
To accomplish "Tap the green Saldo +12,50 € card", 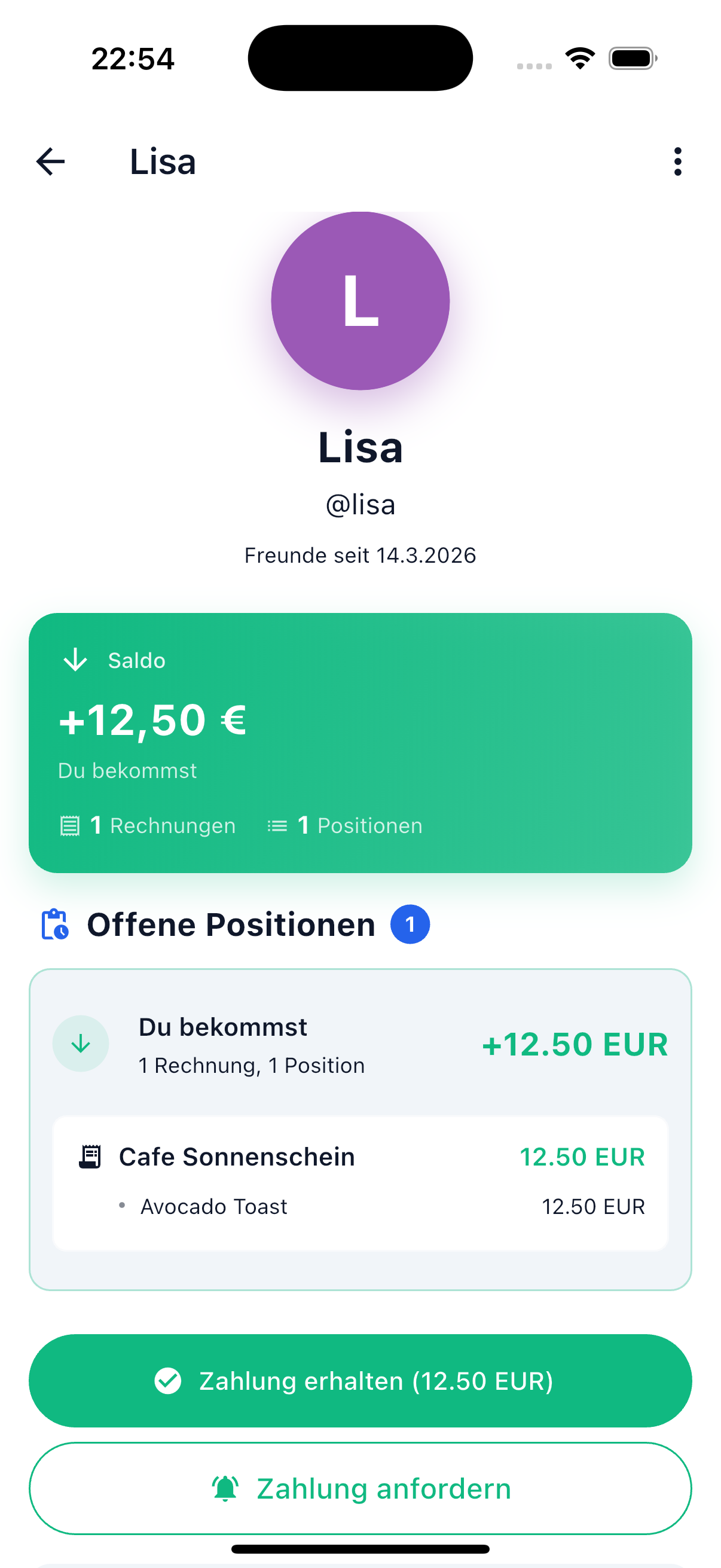I will (360, 743).
